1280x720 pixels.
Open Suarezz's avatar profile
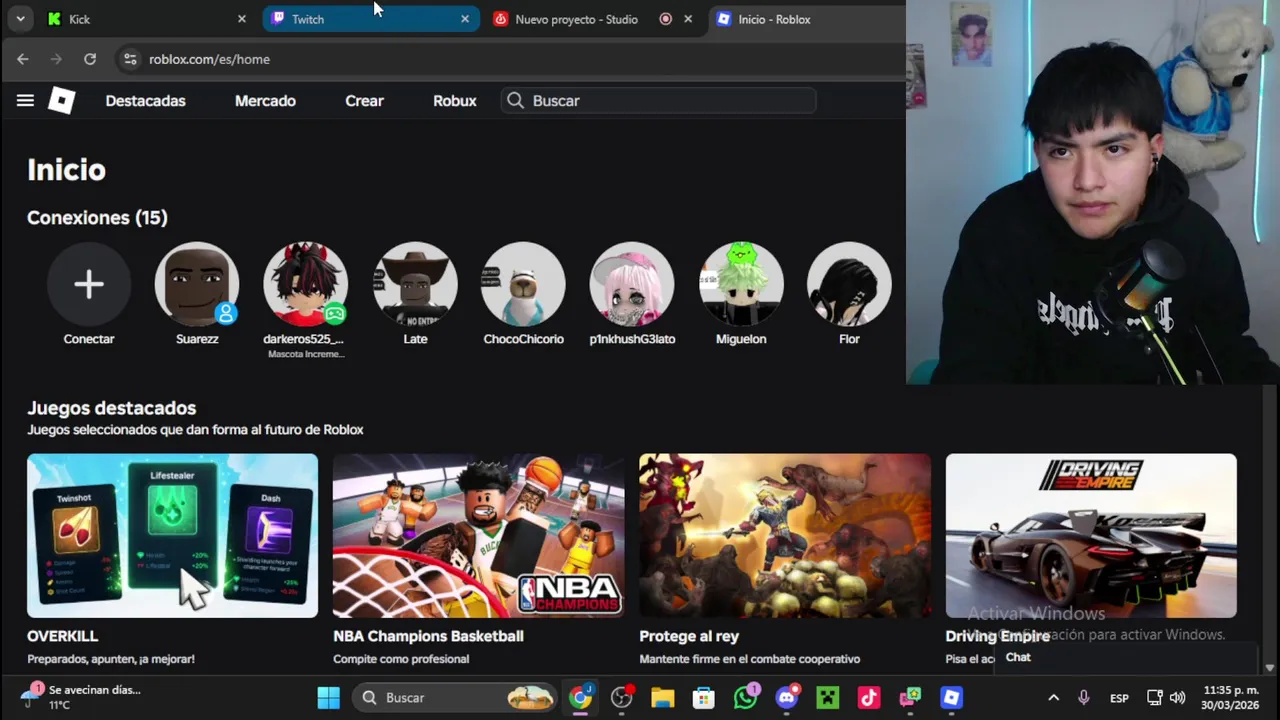[197, 284]
